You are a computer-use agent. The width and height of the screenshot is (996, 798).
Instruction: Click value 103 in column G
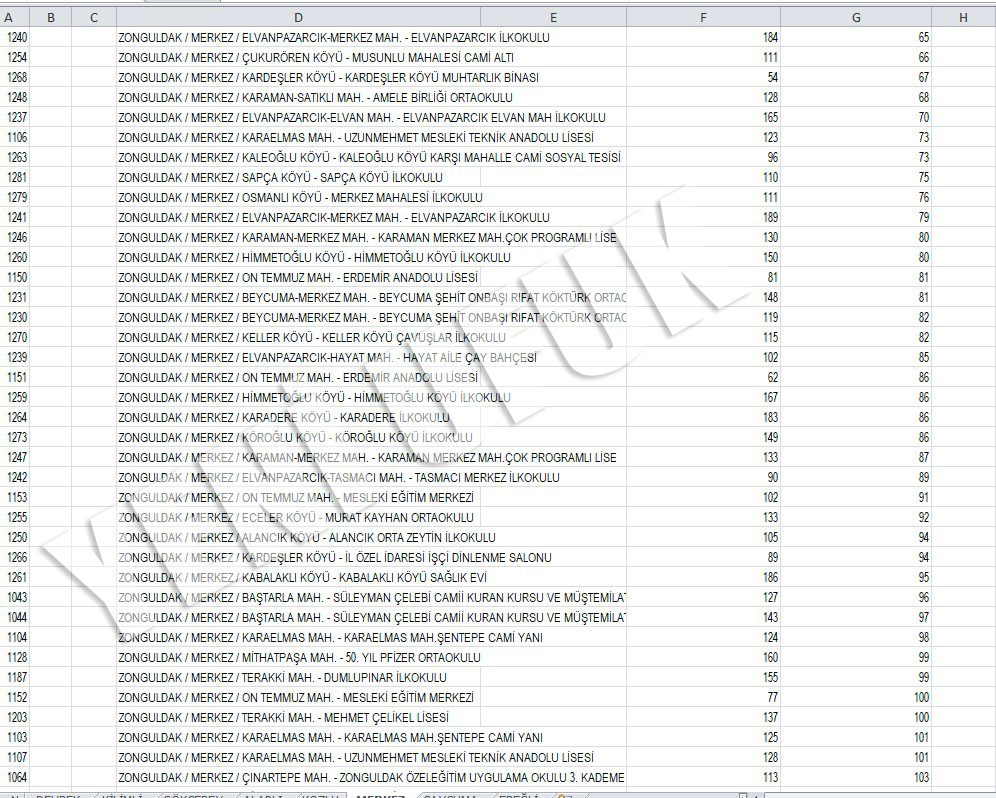click(x=920, y=778)
